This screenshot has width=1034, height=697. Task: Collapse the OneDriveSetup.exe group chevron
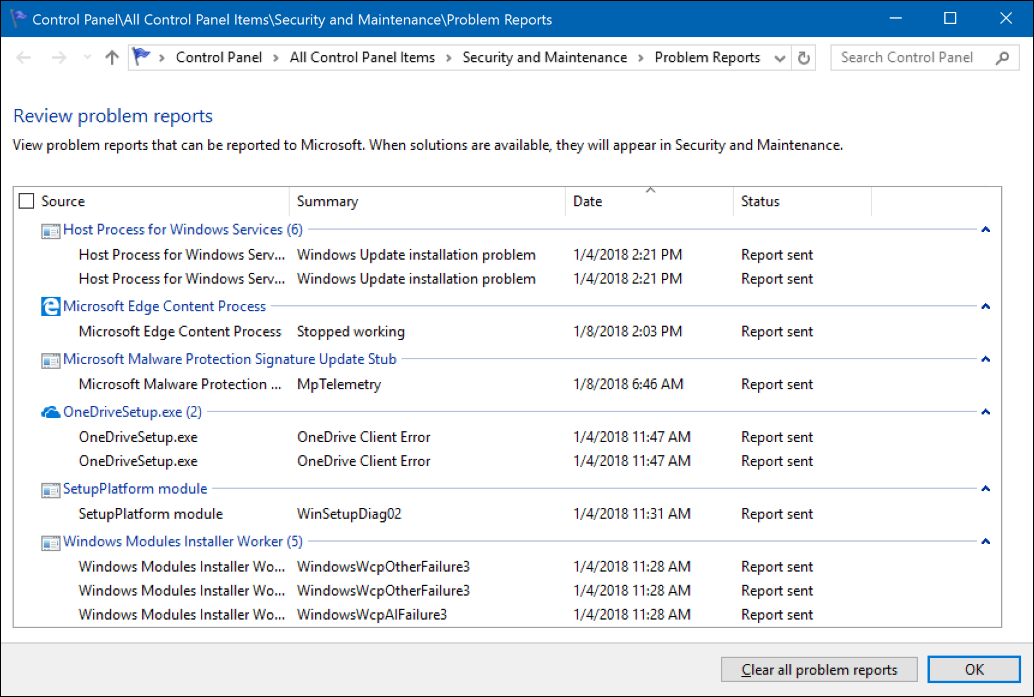[x=986, y=412]
